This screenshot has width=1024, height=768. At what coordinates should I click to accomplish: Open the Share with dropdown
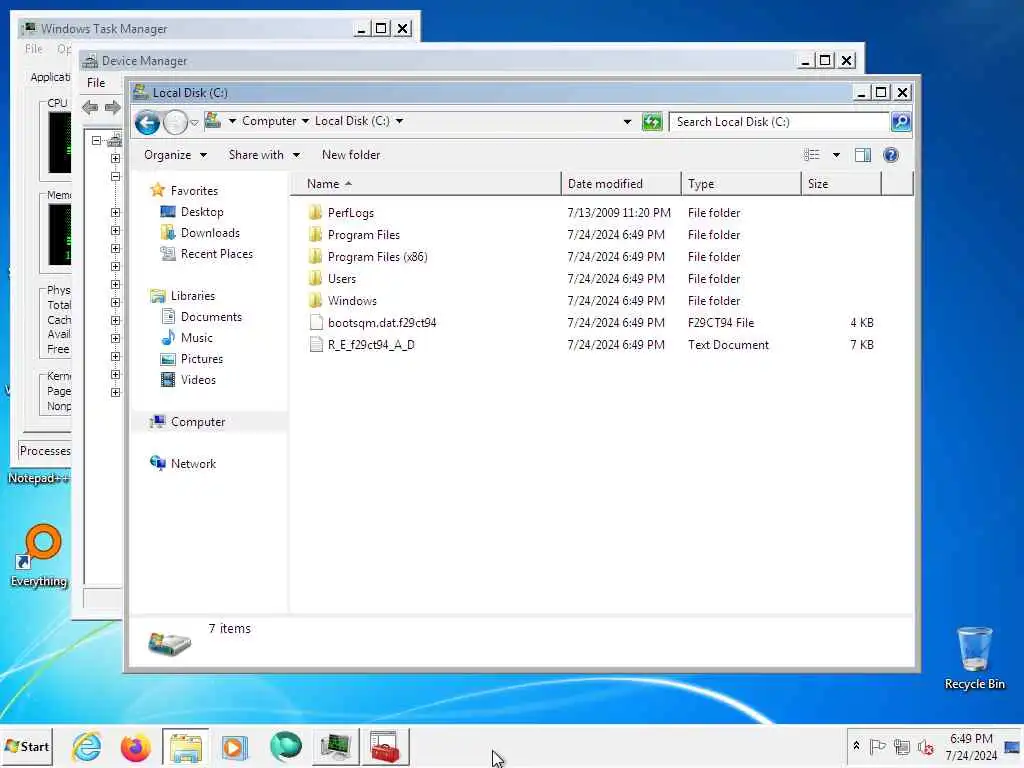[264, 155]
